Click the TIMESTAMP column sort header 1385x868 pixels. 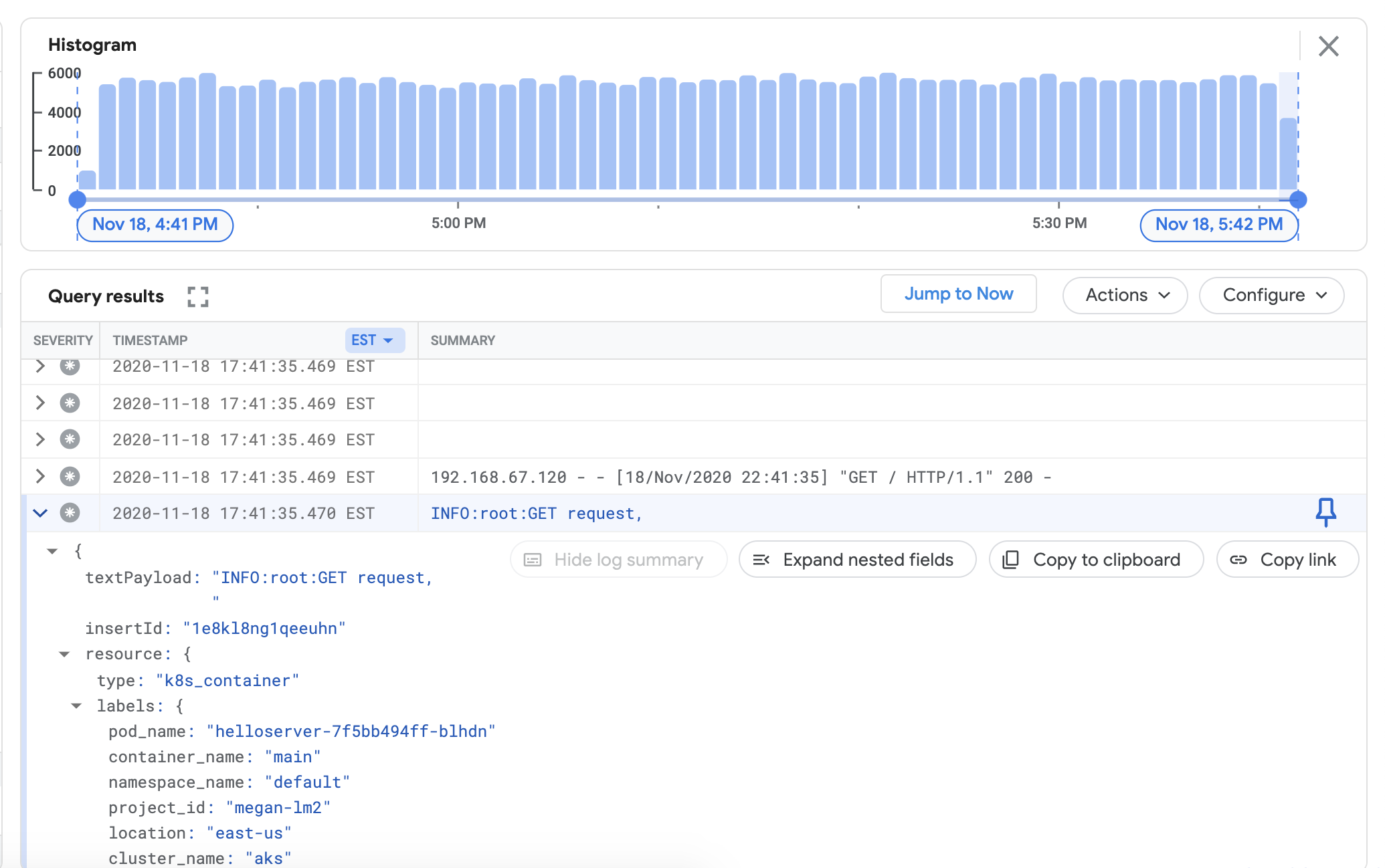pos(151,339)
